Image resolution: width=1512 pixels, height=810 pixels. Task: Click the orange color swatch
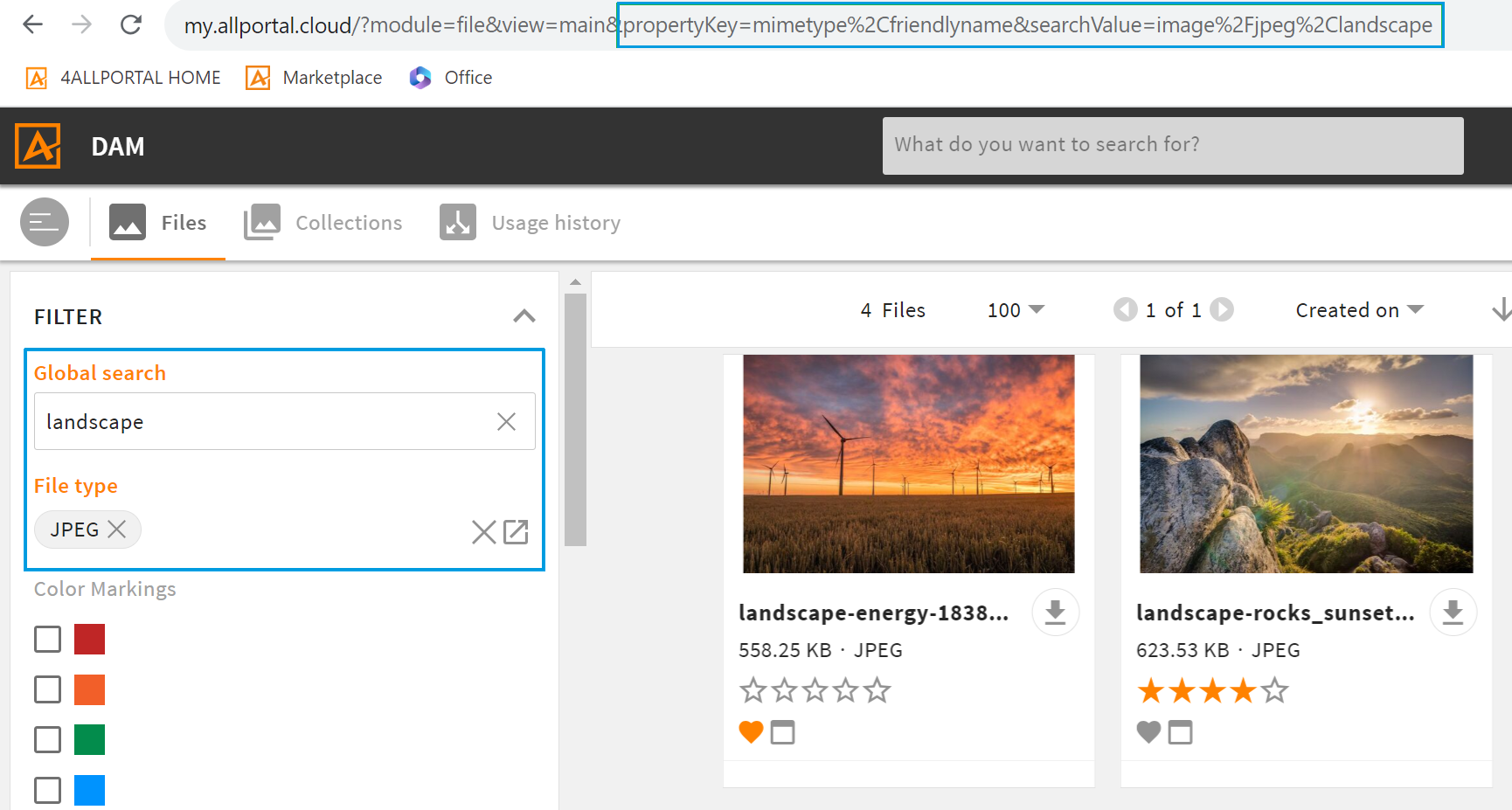[90, 689]
